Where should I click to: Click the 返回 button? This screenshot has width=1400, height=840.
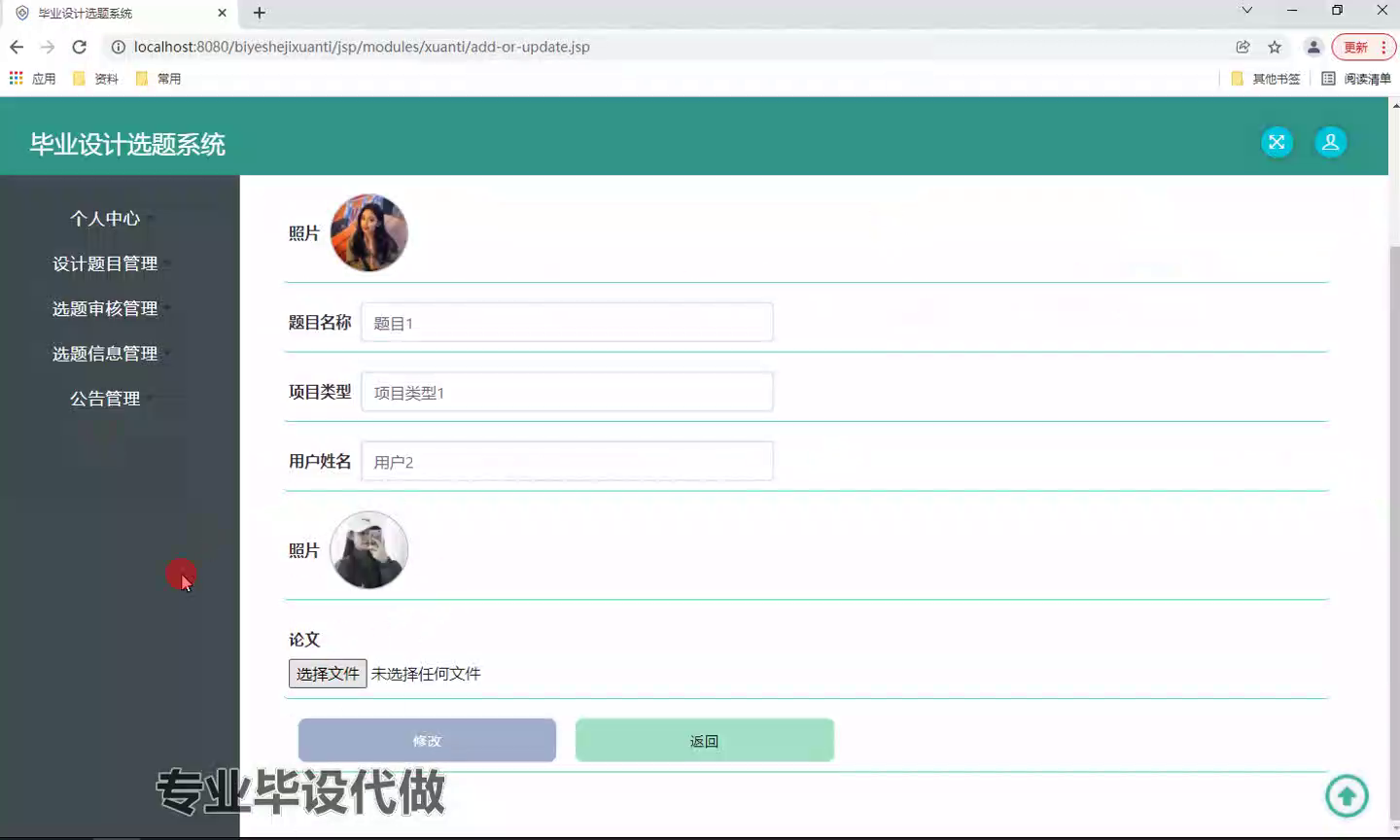(x=705, y=741)
